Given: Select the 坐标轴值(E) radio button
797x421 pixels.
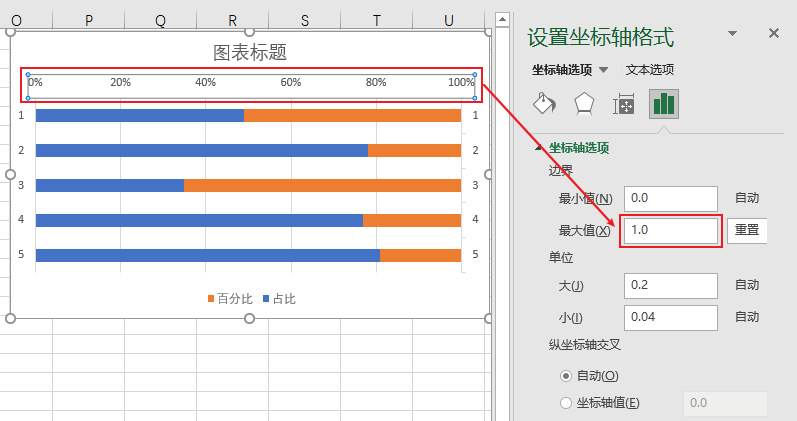Looking at the screenshot, I should (x=566, y=403).
